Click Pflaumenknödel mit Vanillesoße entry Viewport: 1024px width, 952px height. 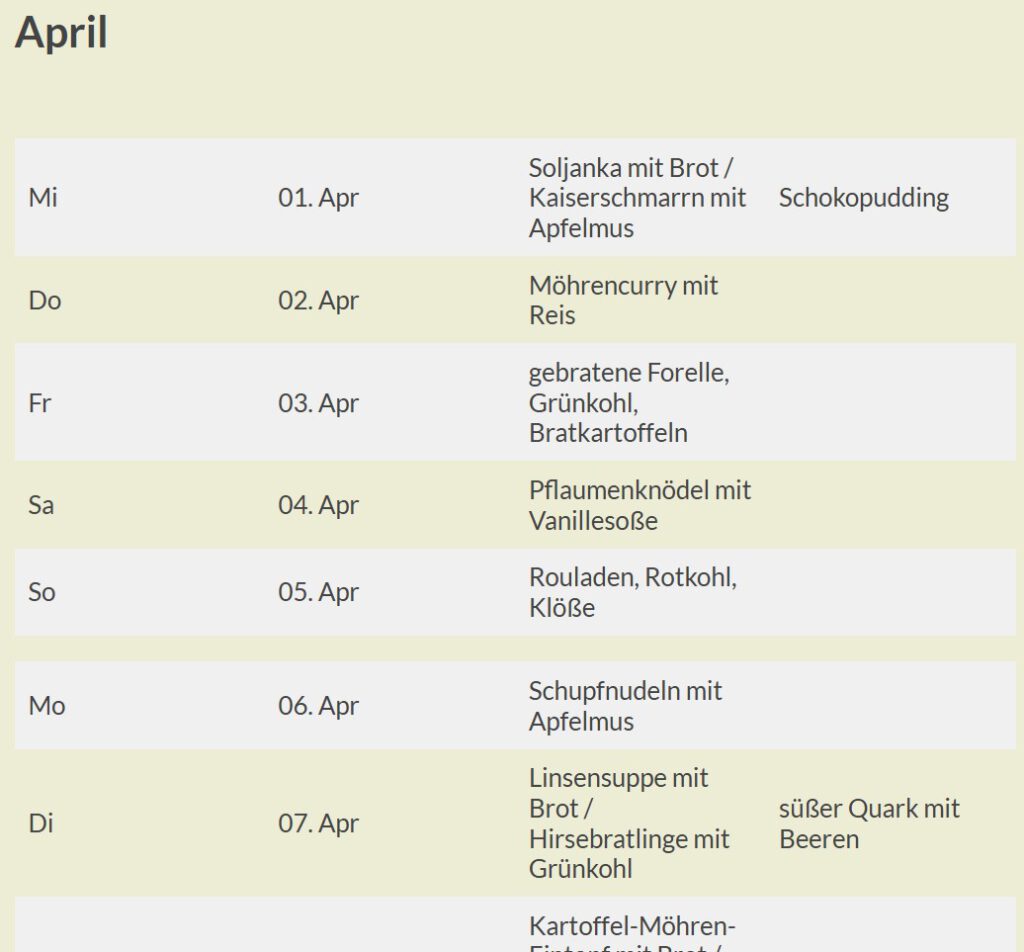click(x=640, y=505)
